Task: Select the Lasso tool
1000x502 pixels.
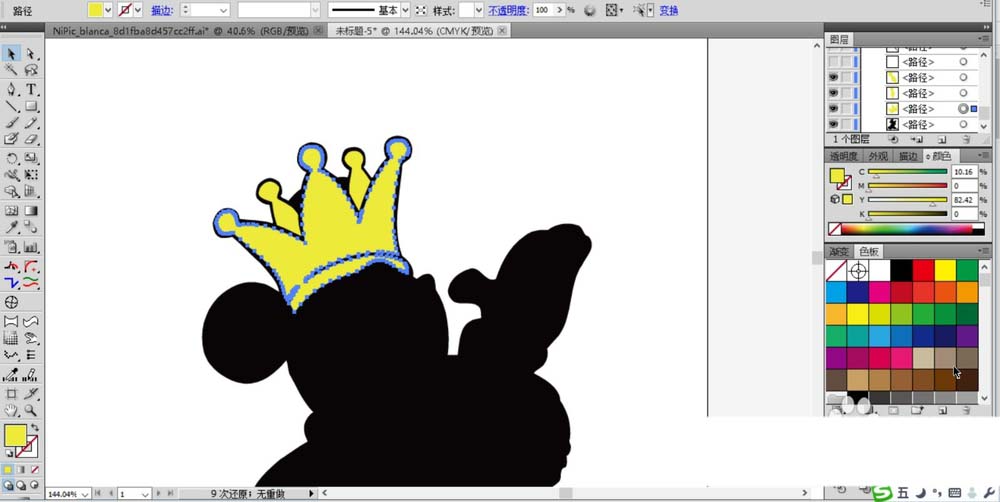Action: tap(31, 70)
